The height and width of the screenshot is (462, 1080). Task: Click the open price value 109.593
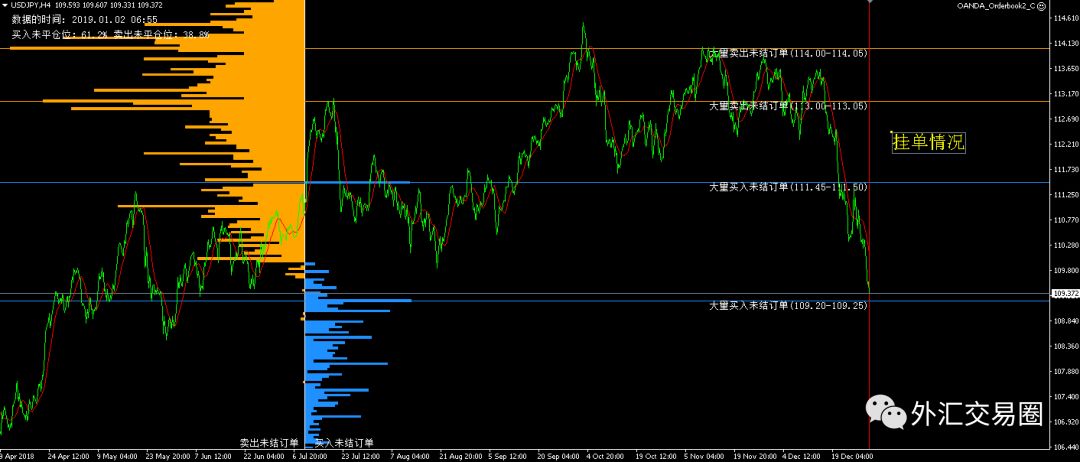point(68,6)
